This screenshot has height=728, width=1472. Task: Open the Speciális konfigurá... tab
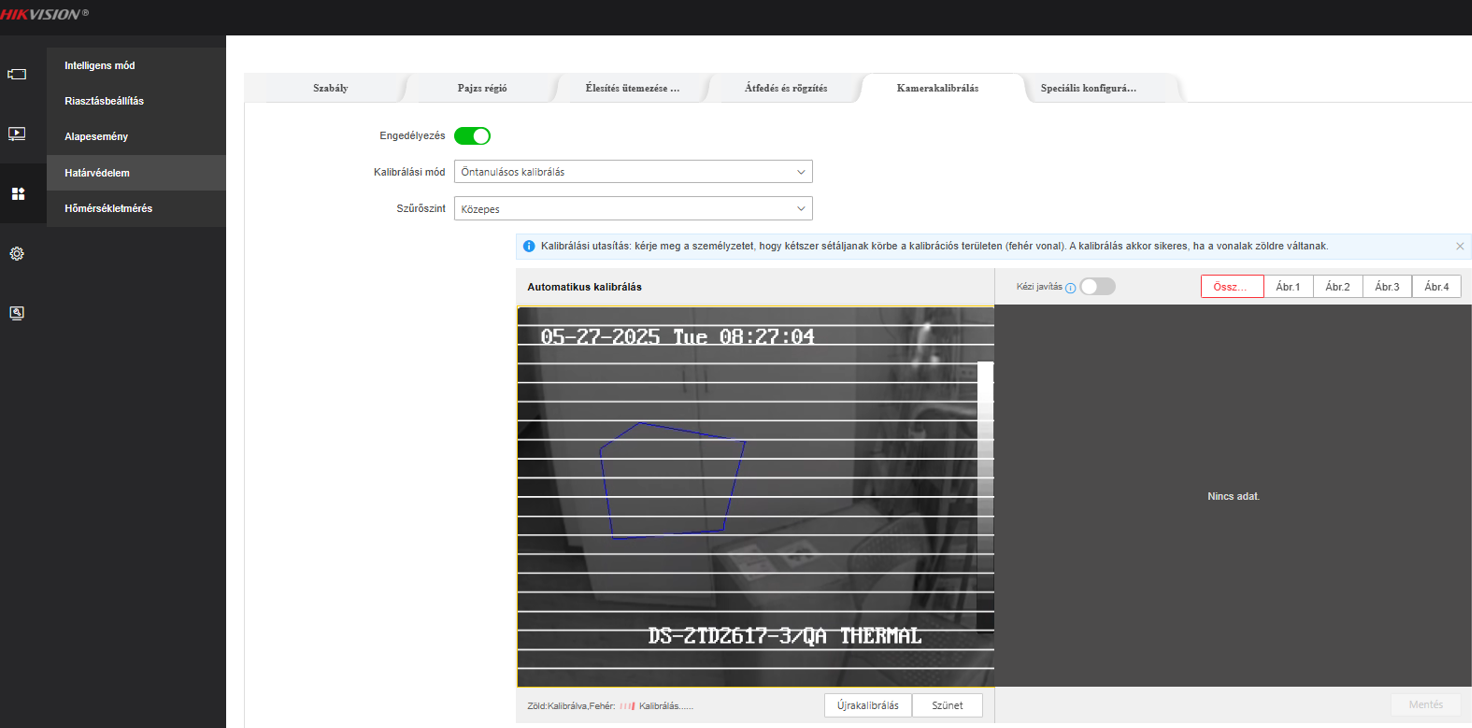pyautogui.click(x=1088, y=88)
